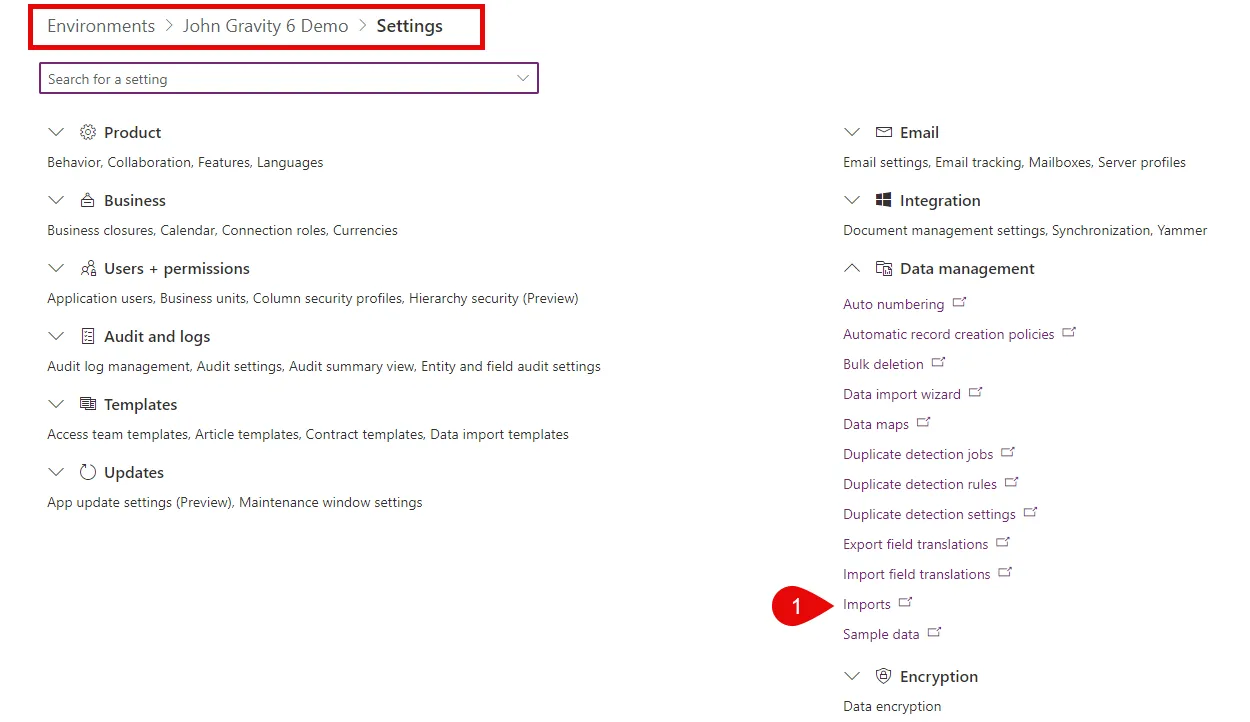Click the external-link icon beside Data maps

tap(924, 422)
